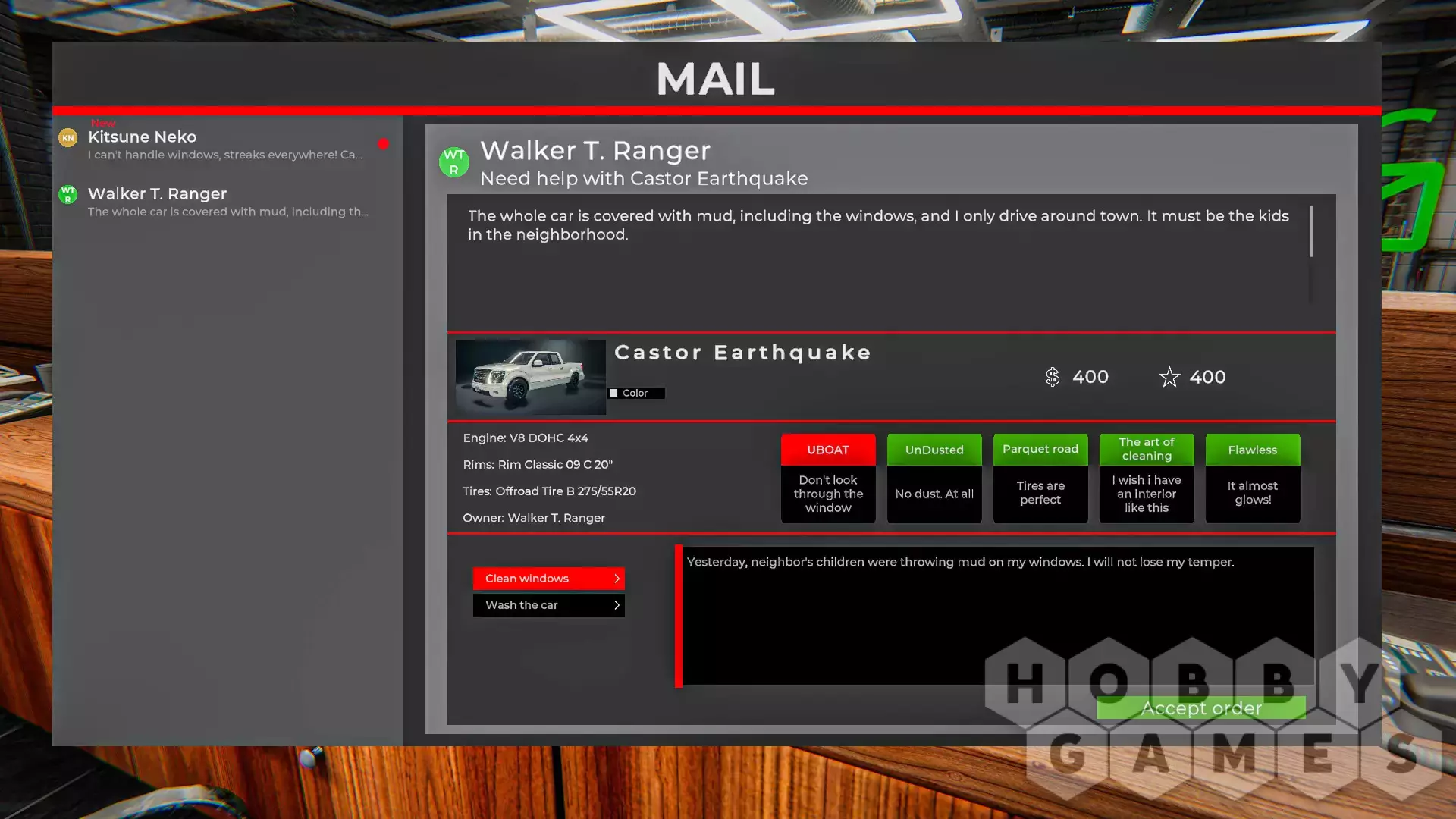This screenshot has width=1456, height=819.
Task: Click Walker T. Ranger's sidebar avatar icon
Action: 68,194
